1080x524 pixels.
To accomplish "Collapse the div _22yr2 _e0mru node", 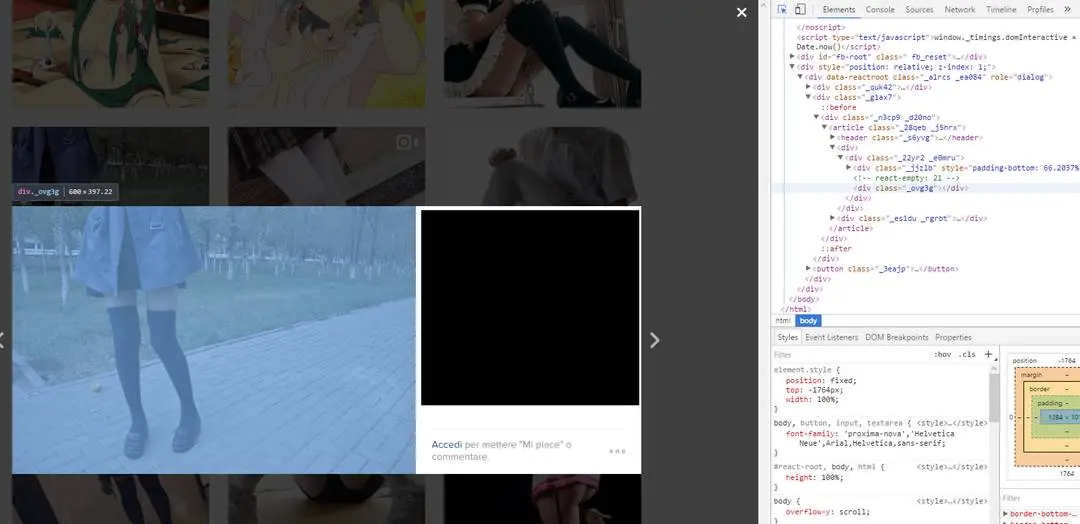I will (x=840, y=158).
